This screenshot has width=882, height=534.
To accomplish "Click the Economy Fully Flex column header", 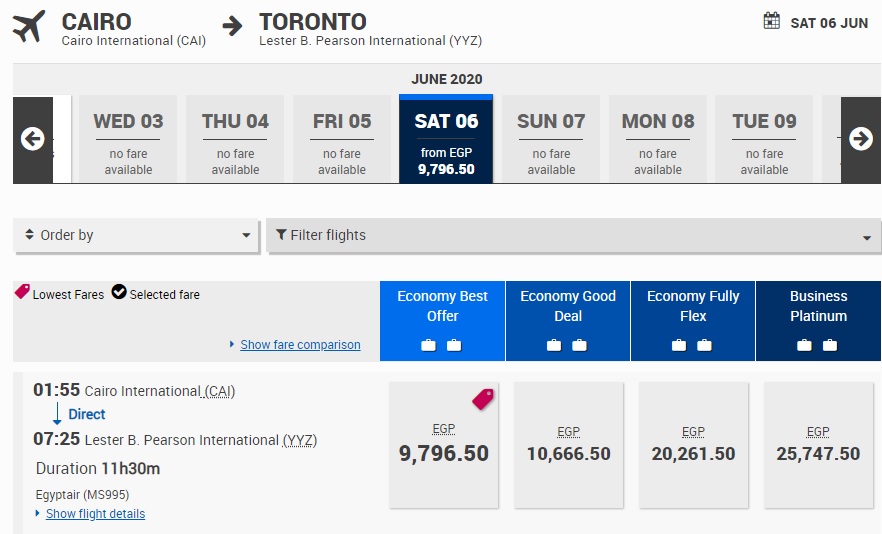I will [693, 306].
